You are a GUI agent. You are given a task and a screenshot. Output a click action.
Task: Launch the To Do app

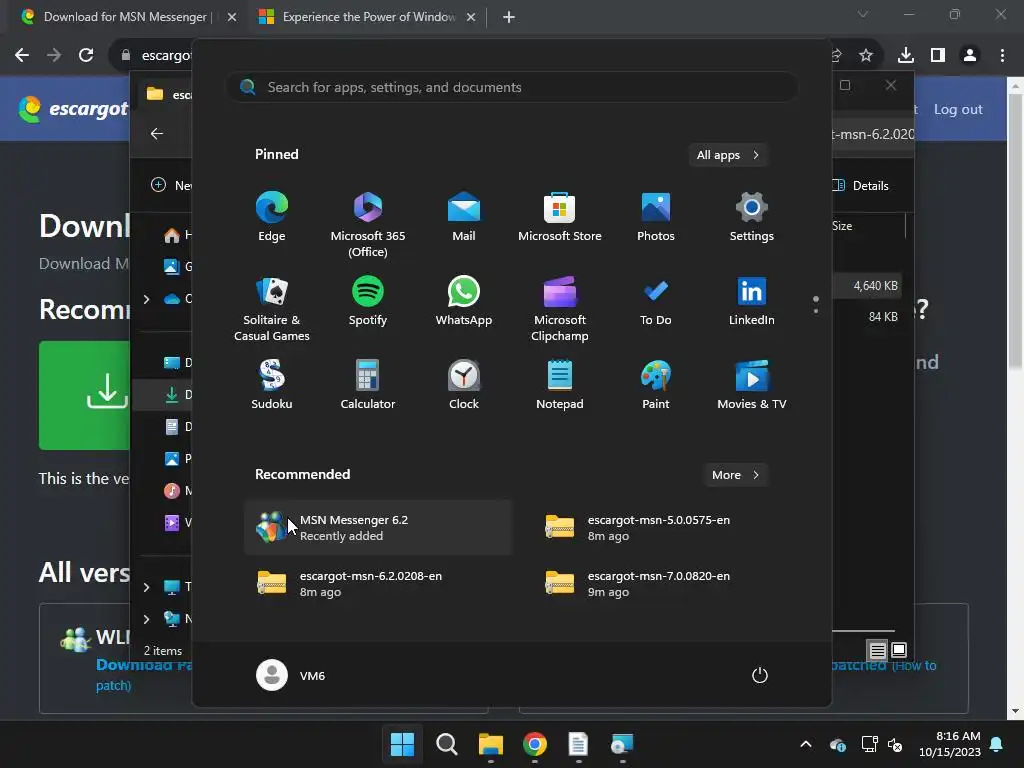656,302
